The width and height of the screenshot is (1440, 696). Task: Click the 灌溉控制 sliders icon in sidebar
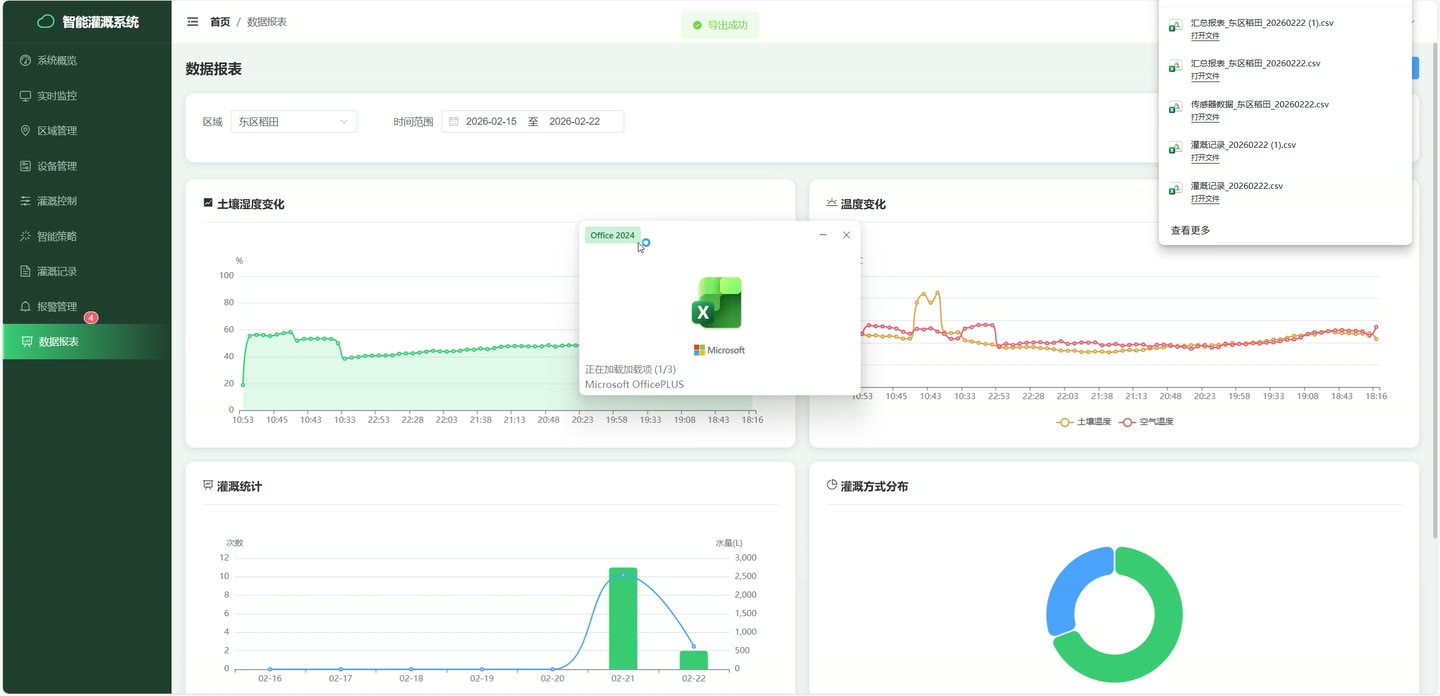click(x=26, y=201)
